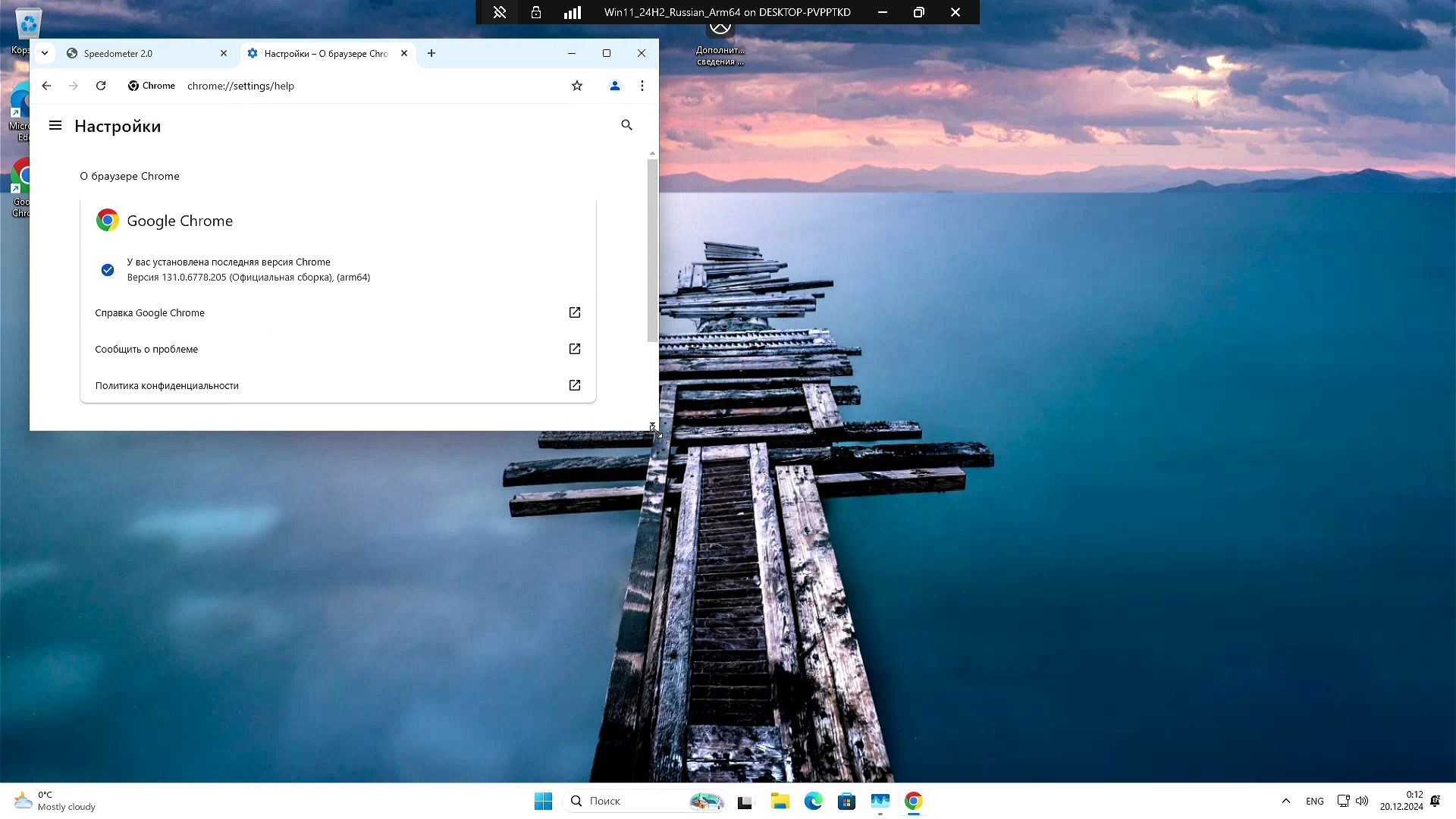1456x819 pixels.
Task: Open Политика конфиденциальности external link icon
Action: point(575,385)
